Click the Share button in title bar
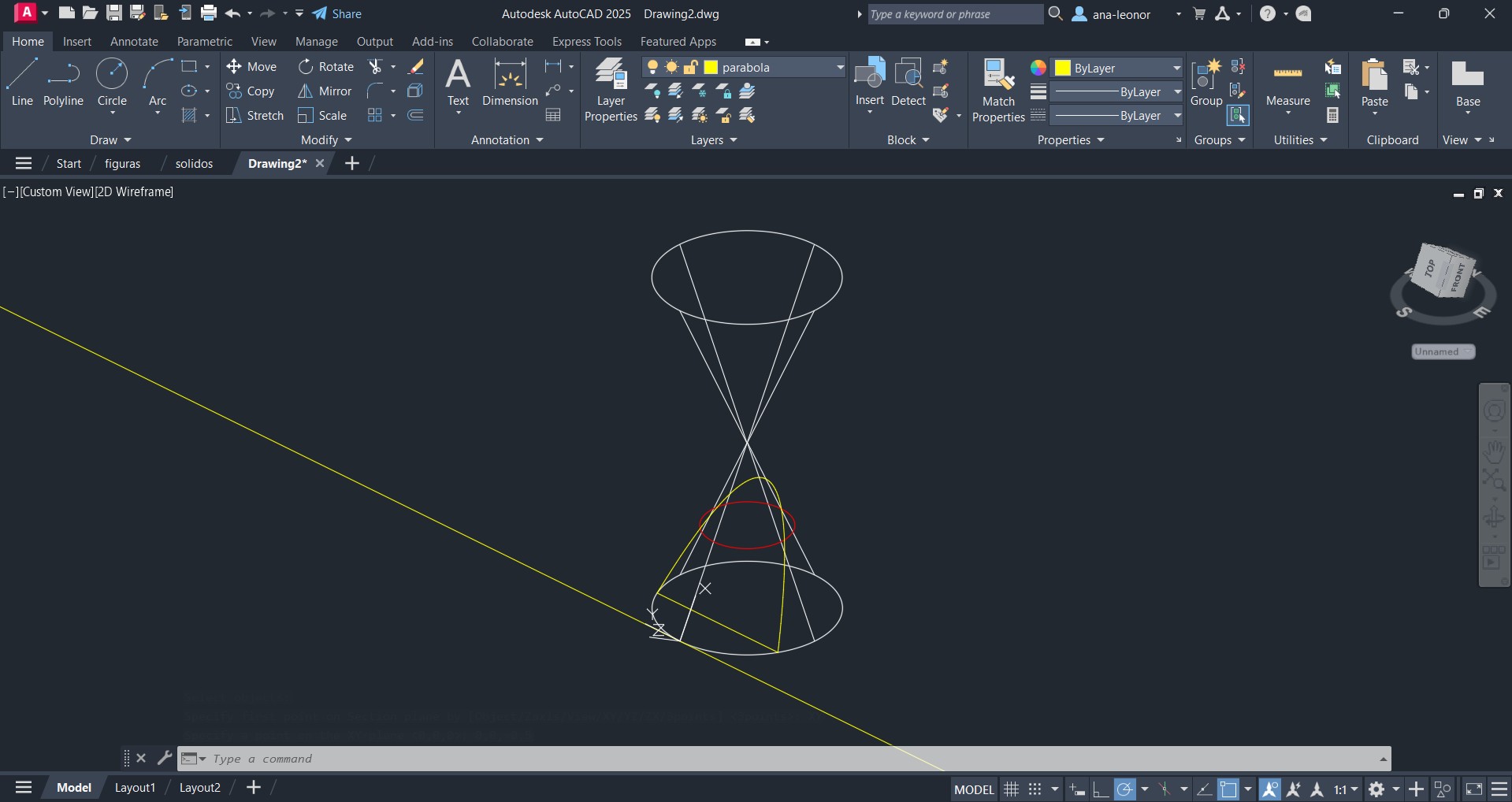The image size is (1512, 802). [336, 14]
